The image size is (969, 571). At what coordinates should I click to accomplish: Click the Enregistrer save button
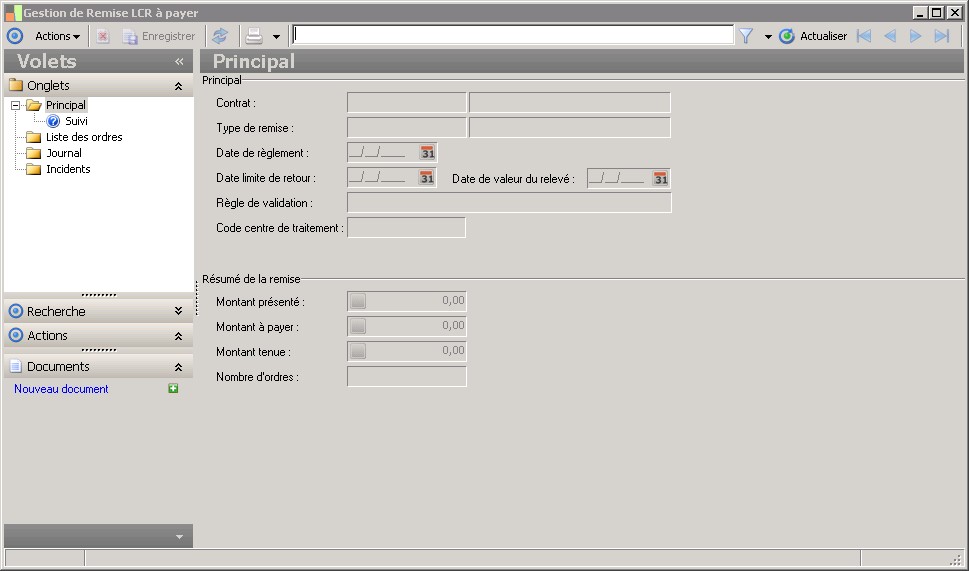[x=159, y=36]
